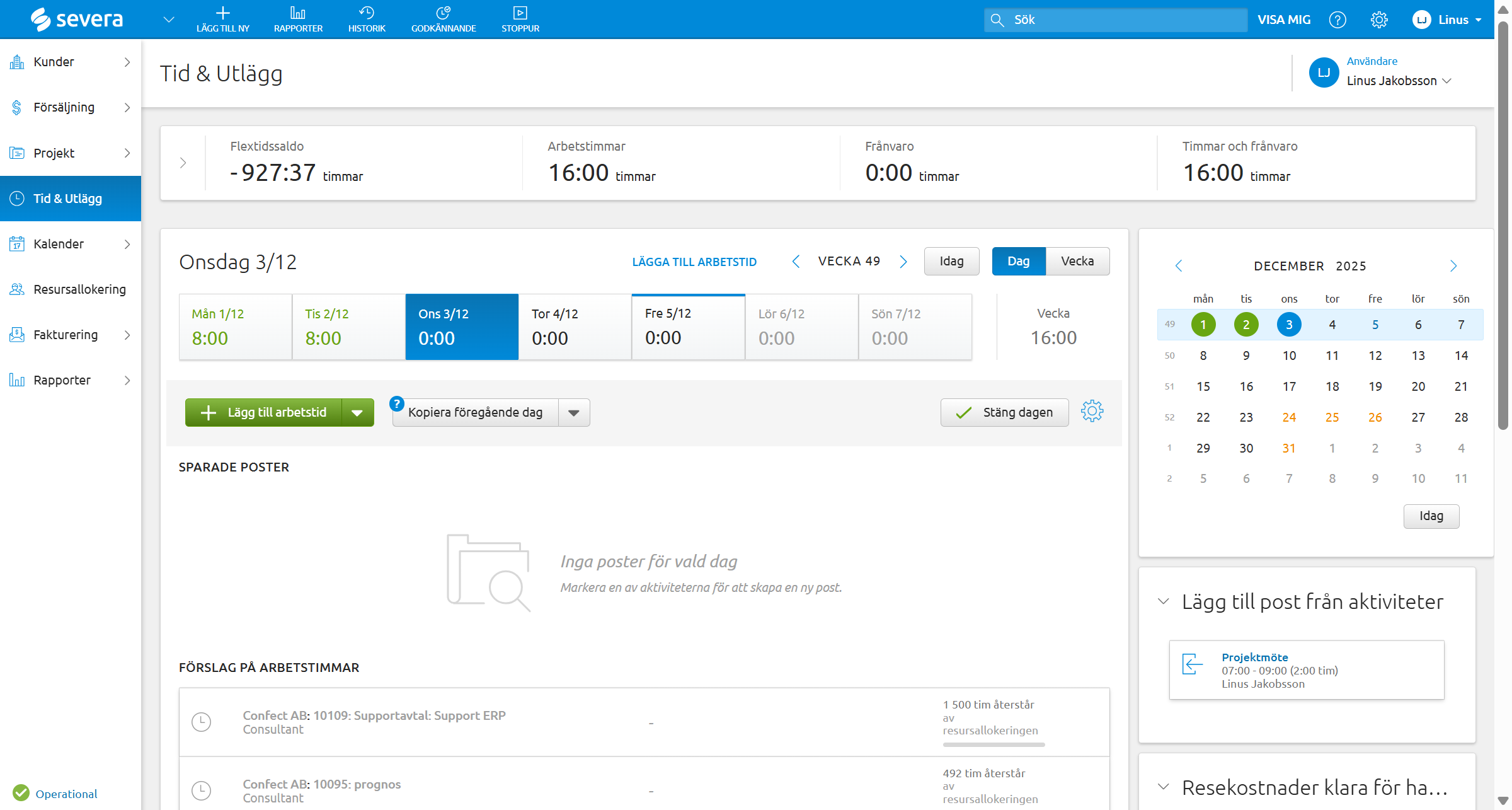Click the Rapporter chart icon in top bar
The width and height of the screenshot is (1512, 810).
pos(297,13)
